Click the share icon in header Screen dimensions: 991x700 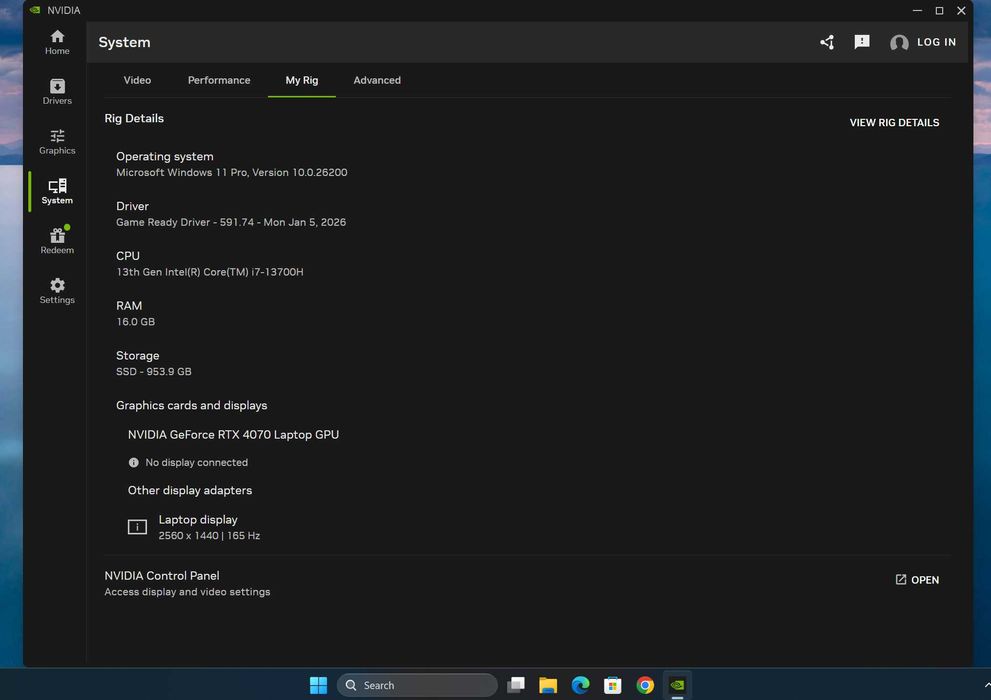[827, 42]
